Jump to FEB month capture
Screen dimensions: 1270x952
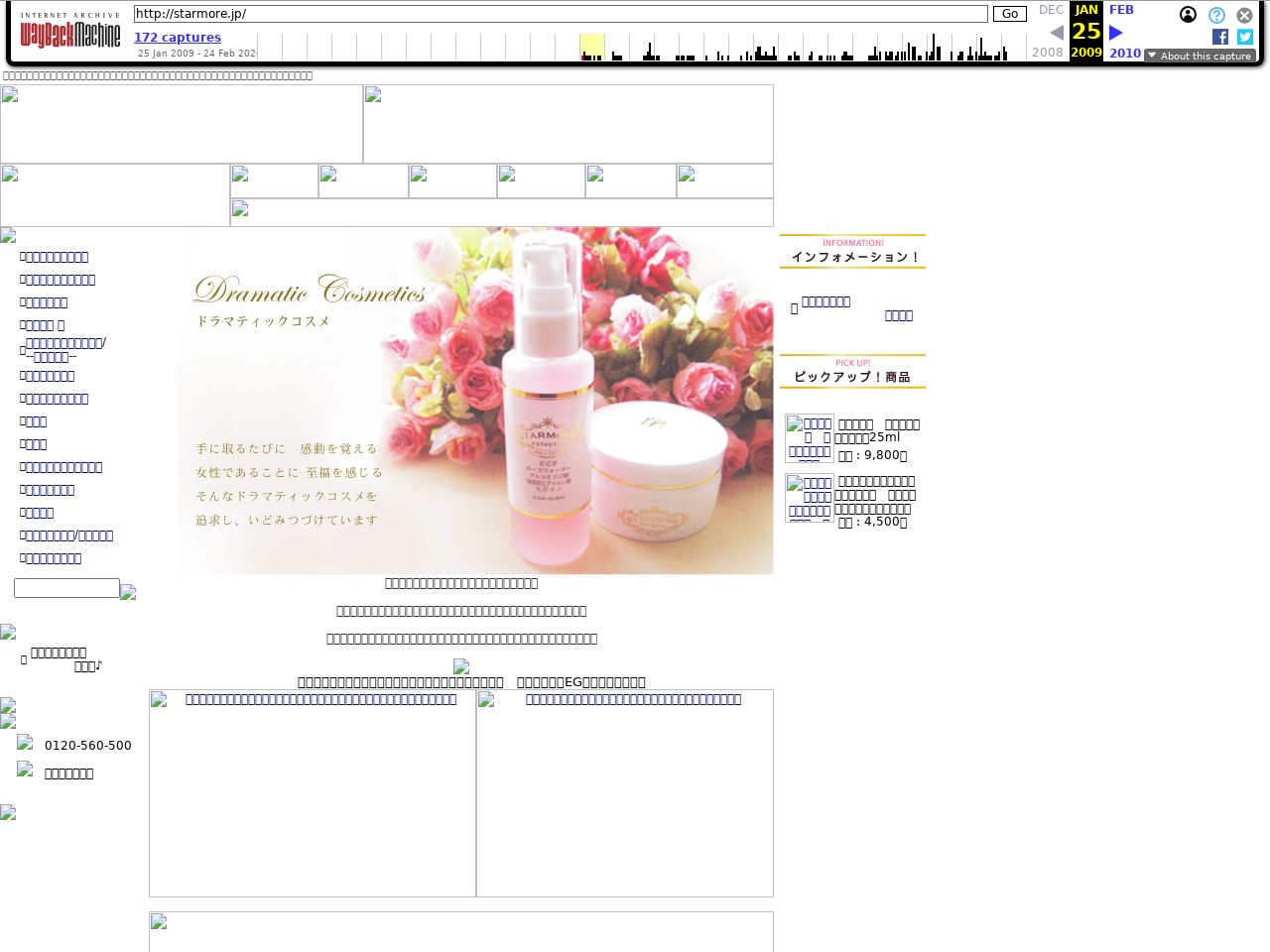[x=1121, y=10]
